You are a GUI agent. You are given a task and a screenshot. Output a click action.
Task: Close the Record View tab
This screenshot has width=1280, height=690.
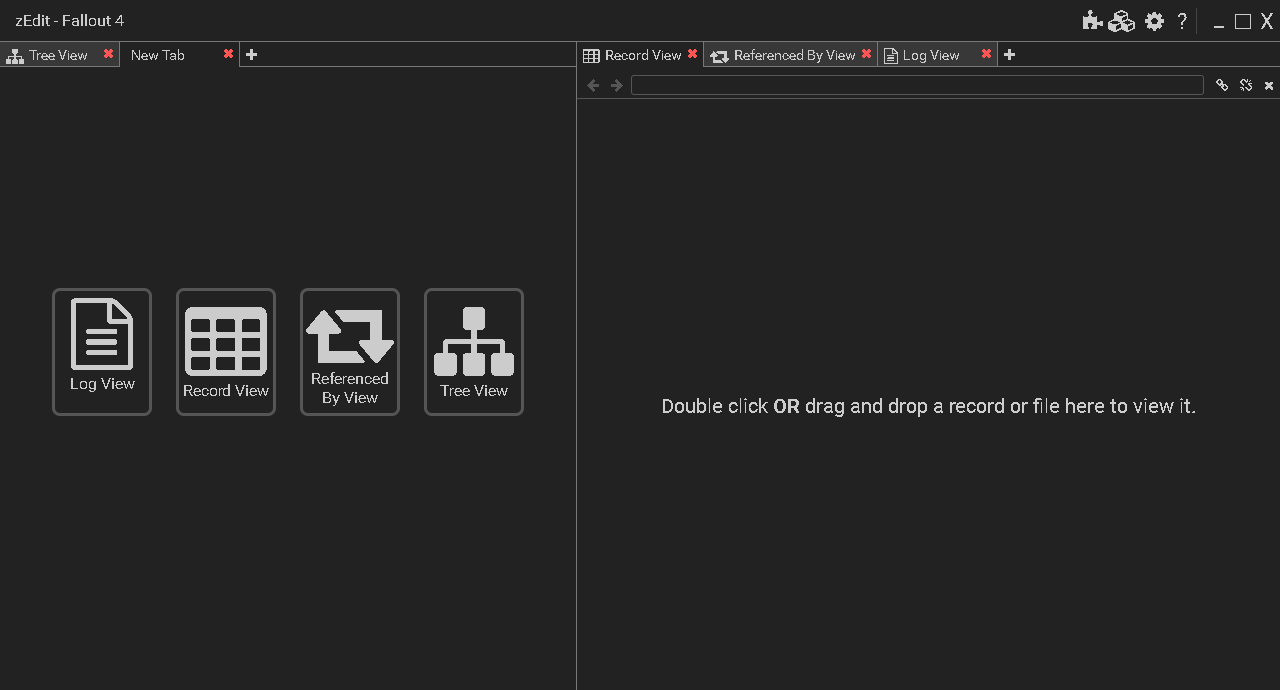pyautogui.click(x=693, y=54)
